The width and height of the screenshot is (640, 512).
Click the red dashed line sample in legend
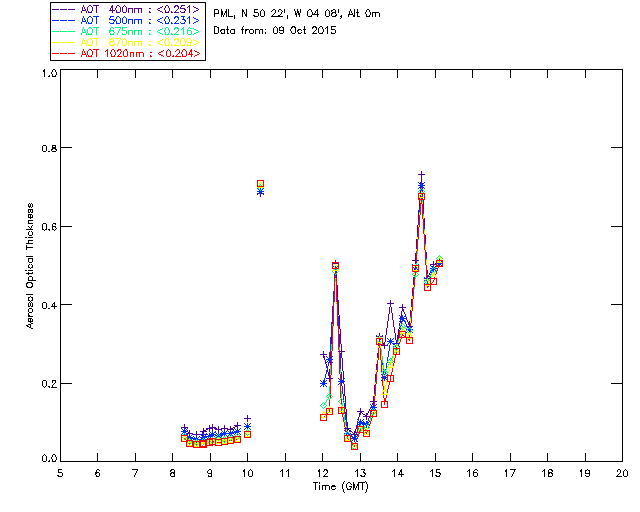point(64,53)
